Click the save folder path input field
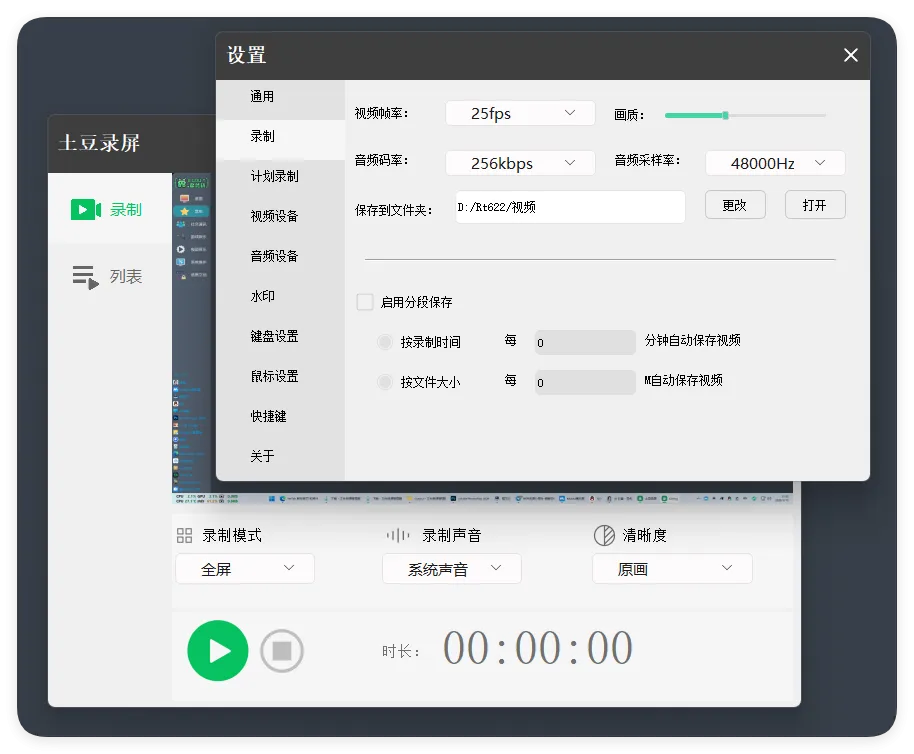 pyautogui.click(x=569, y=204)
